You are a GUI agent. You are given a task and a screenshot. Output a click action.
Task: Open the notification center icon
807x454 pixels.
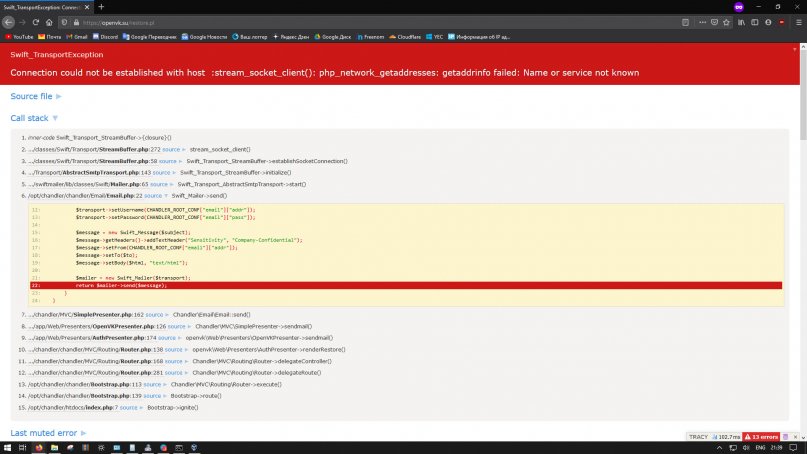[x=793, y=448]
